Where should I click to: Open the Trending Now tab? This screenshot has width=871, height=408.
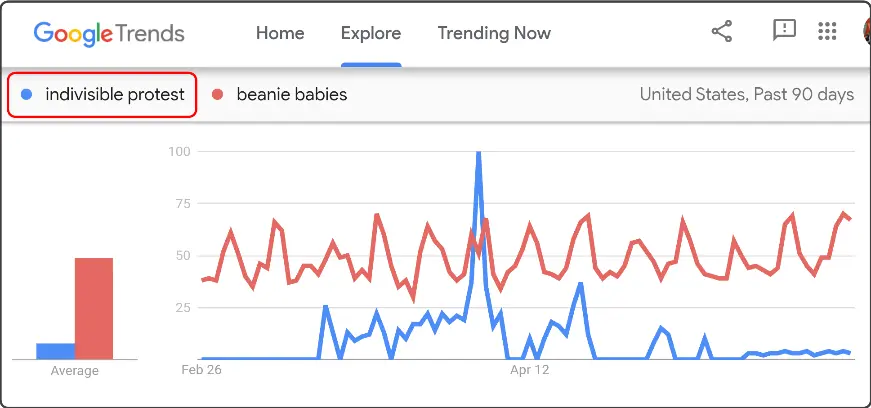click(494, 33)
